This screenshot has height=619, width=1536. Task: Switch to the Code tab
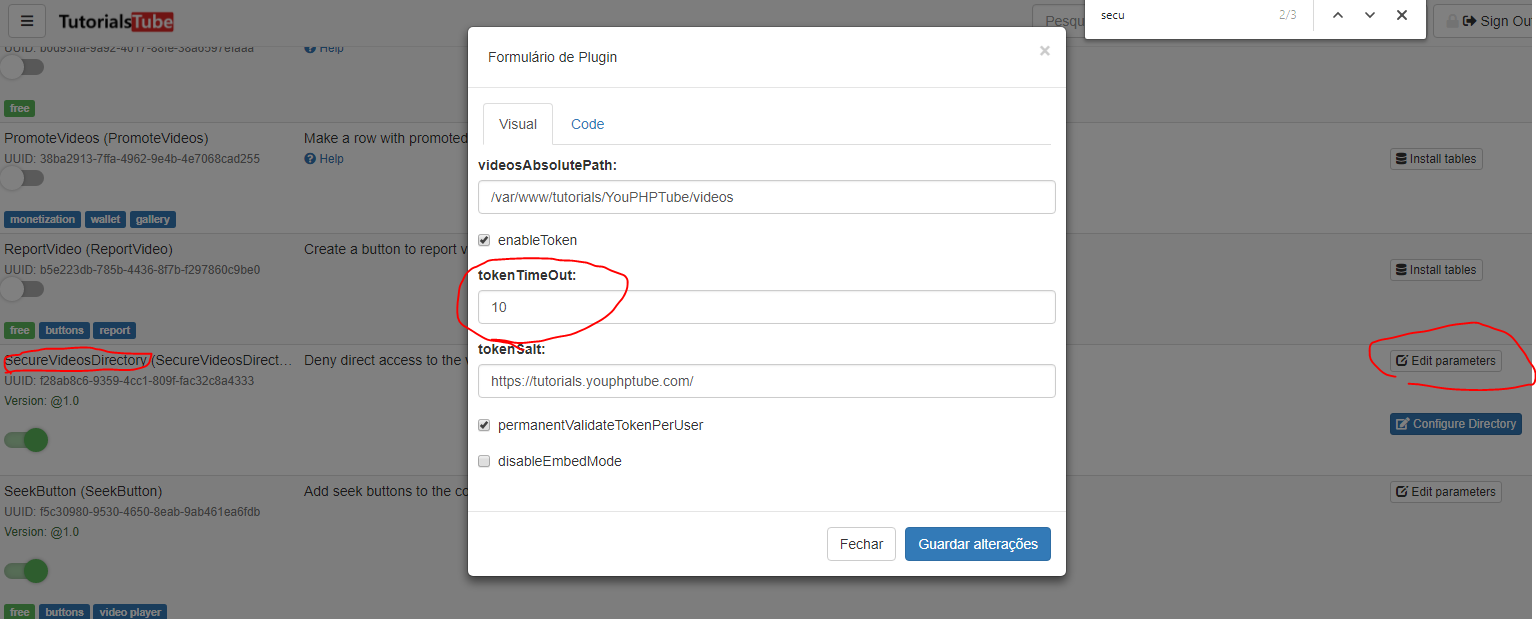pos(587,123)
